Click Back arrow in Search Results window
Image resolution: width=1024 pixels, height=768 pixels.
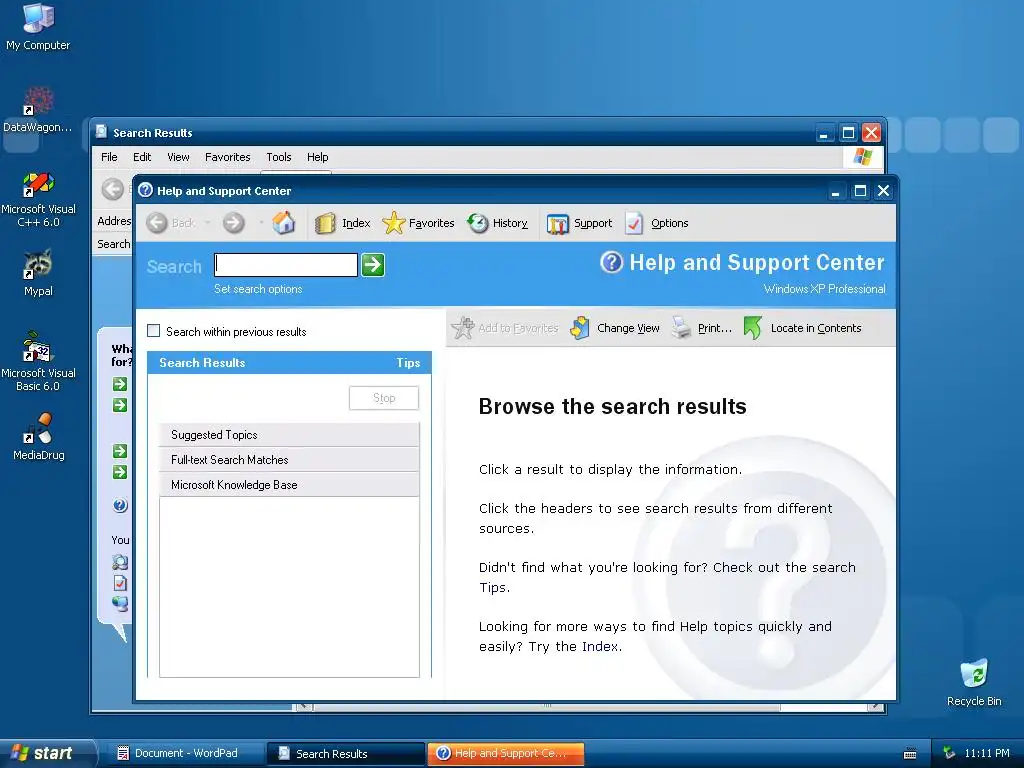pos(112,189)
